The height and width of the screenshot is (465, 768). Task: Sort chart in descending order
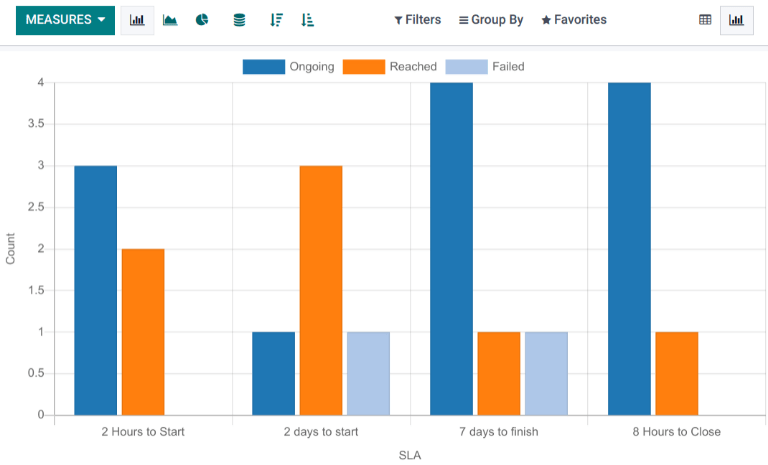[276, 20]
